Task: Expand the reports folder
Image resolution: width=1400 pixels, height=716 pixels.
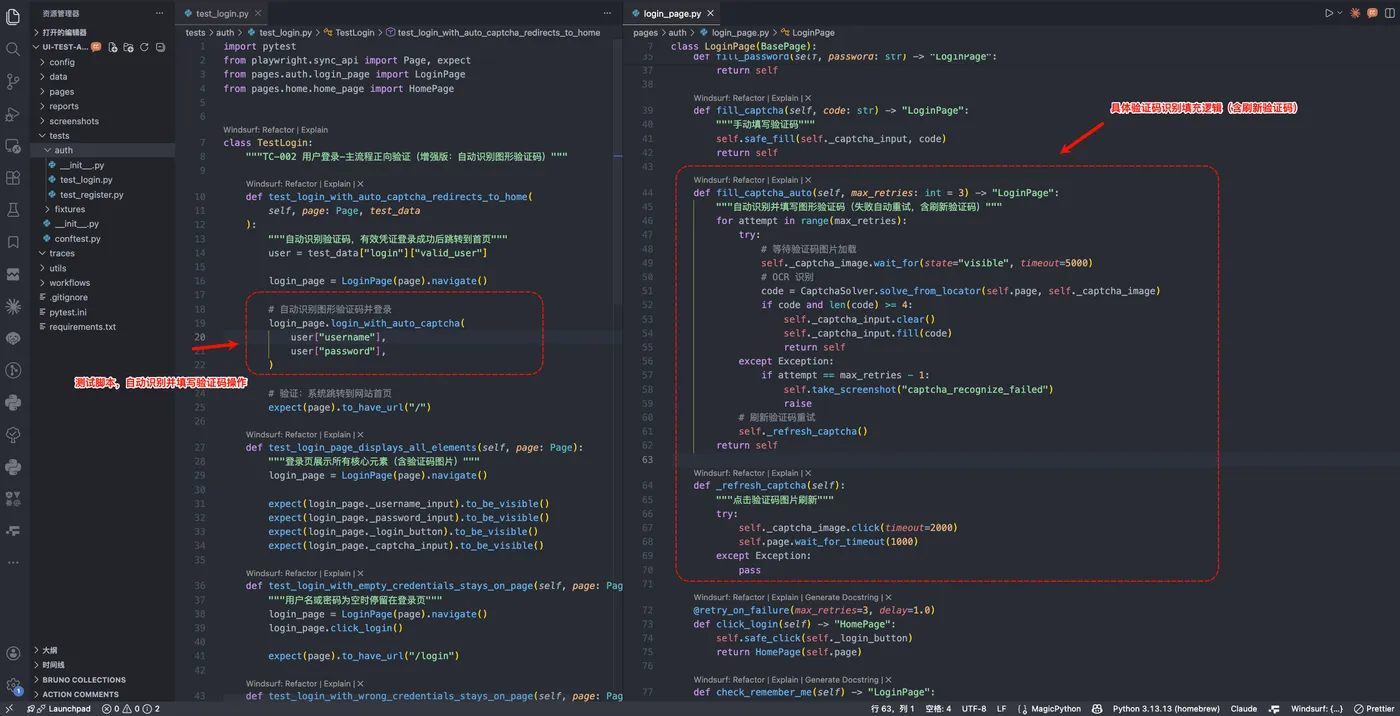Action: click(x=102, y=106)
